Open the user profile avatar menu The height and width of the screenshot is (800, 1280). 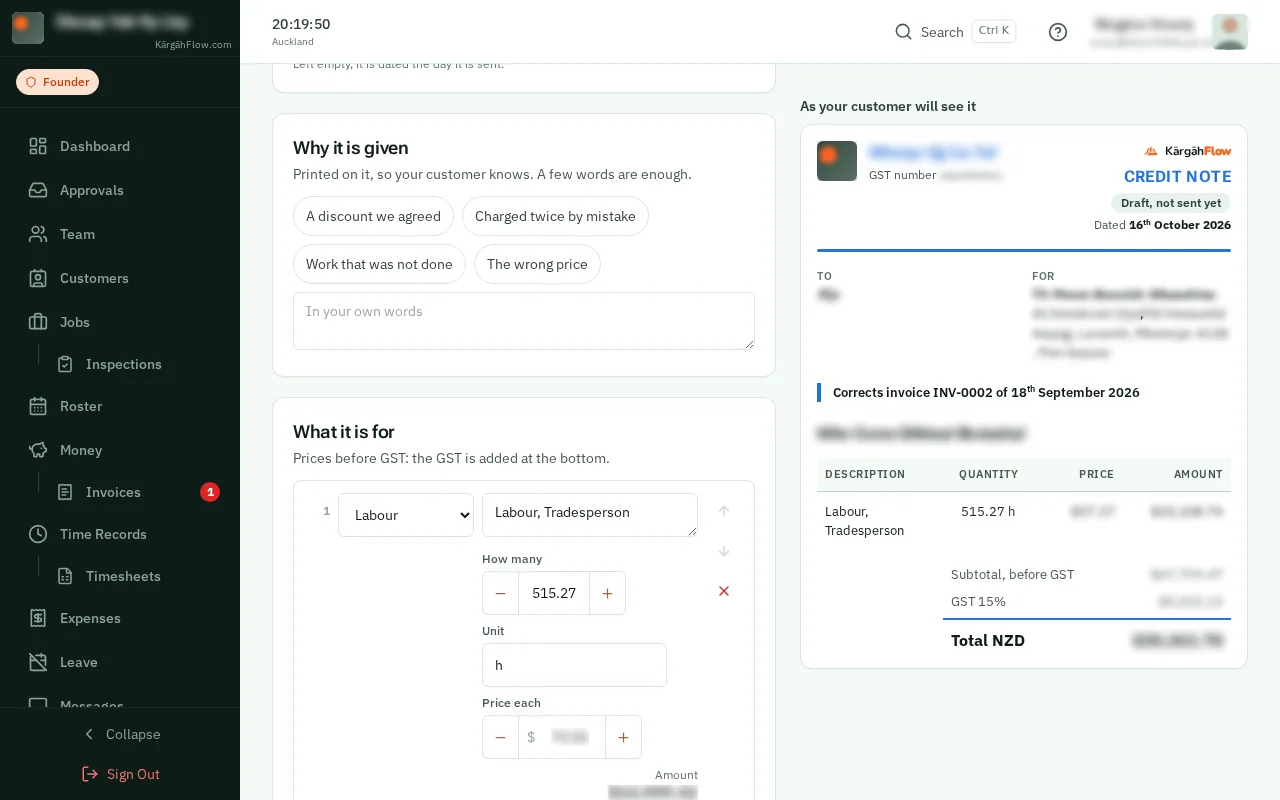(x=1229, y=32)
